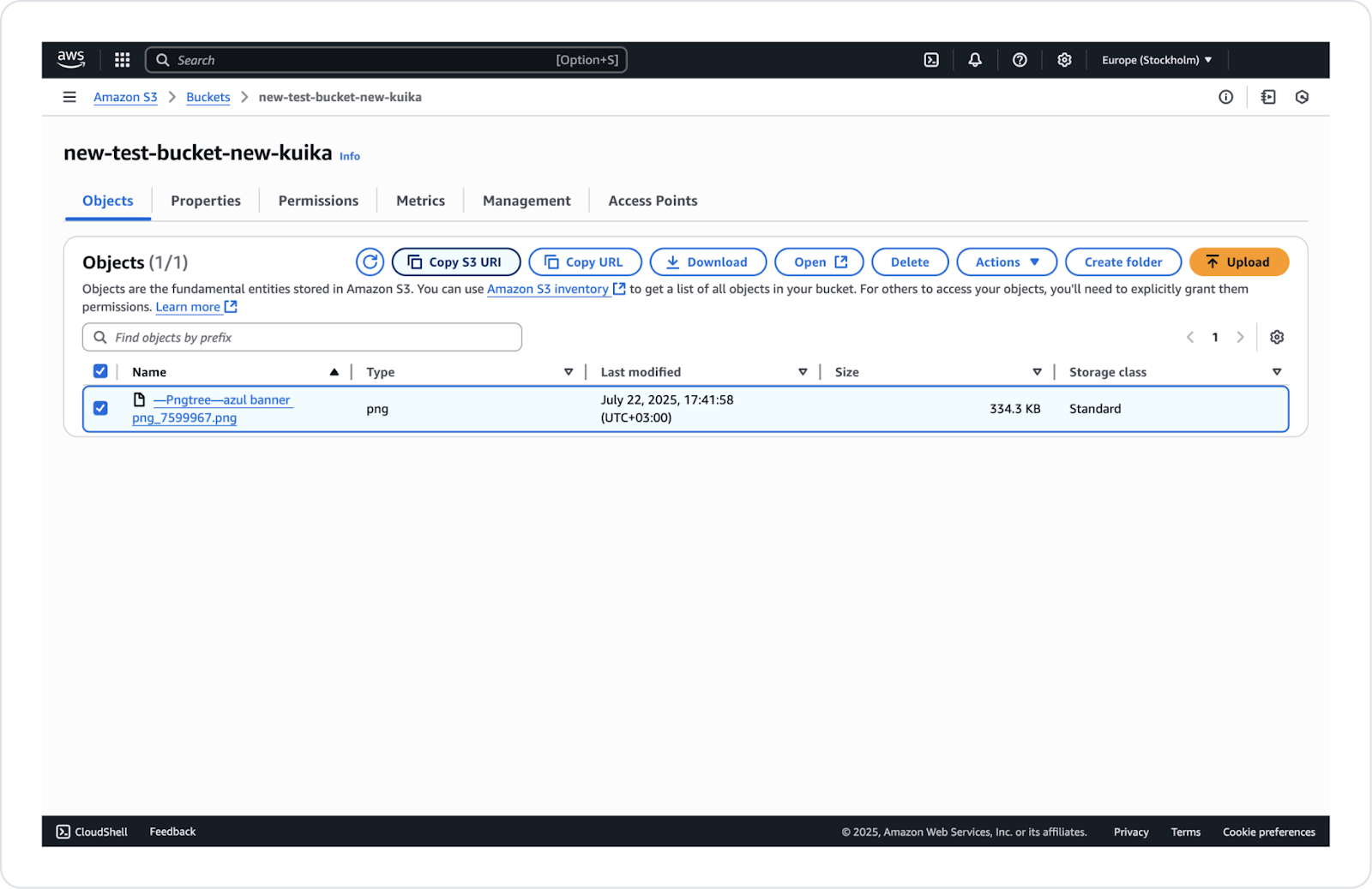Screen dimensions: 1372x889
Task: Open Cookie preferences in footer
Action: pos(1269,832)
